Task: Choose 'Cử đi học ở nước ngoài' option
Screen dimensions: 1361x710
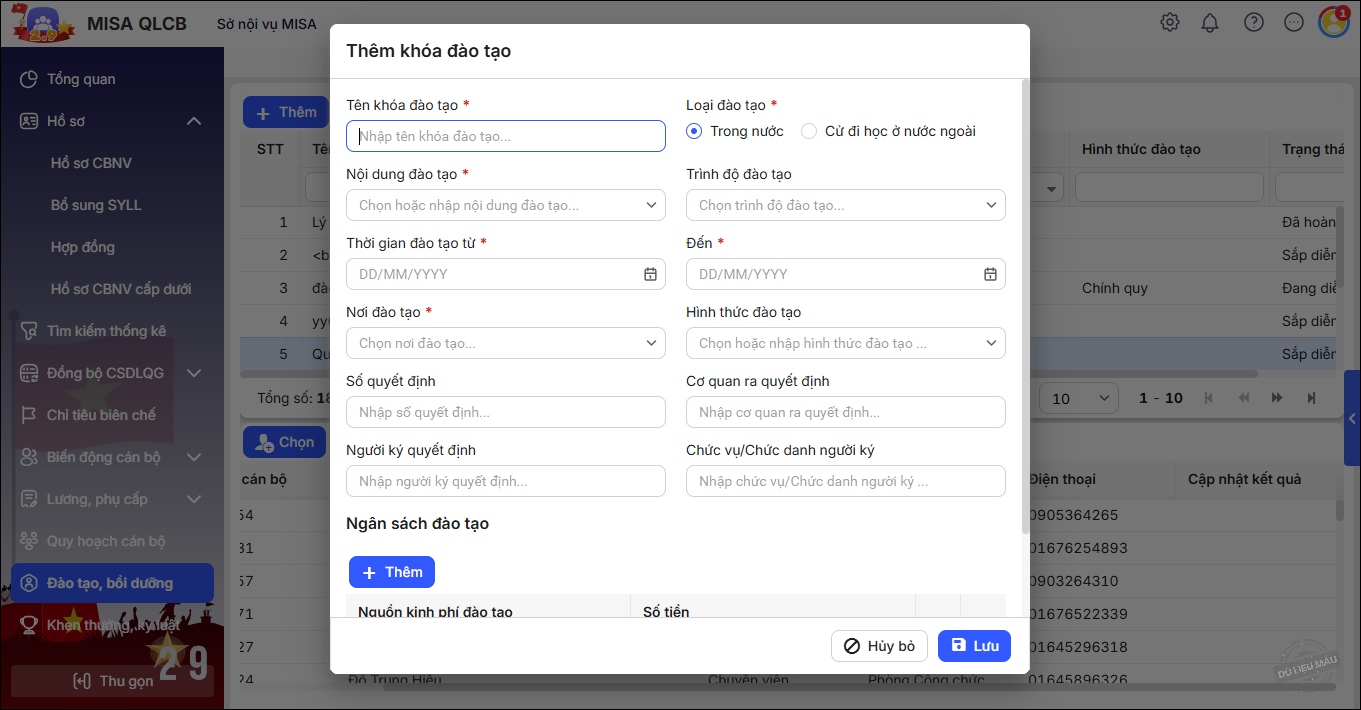Action: click(809, 131)
